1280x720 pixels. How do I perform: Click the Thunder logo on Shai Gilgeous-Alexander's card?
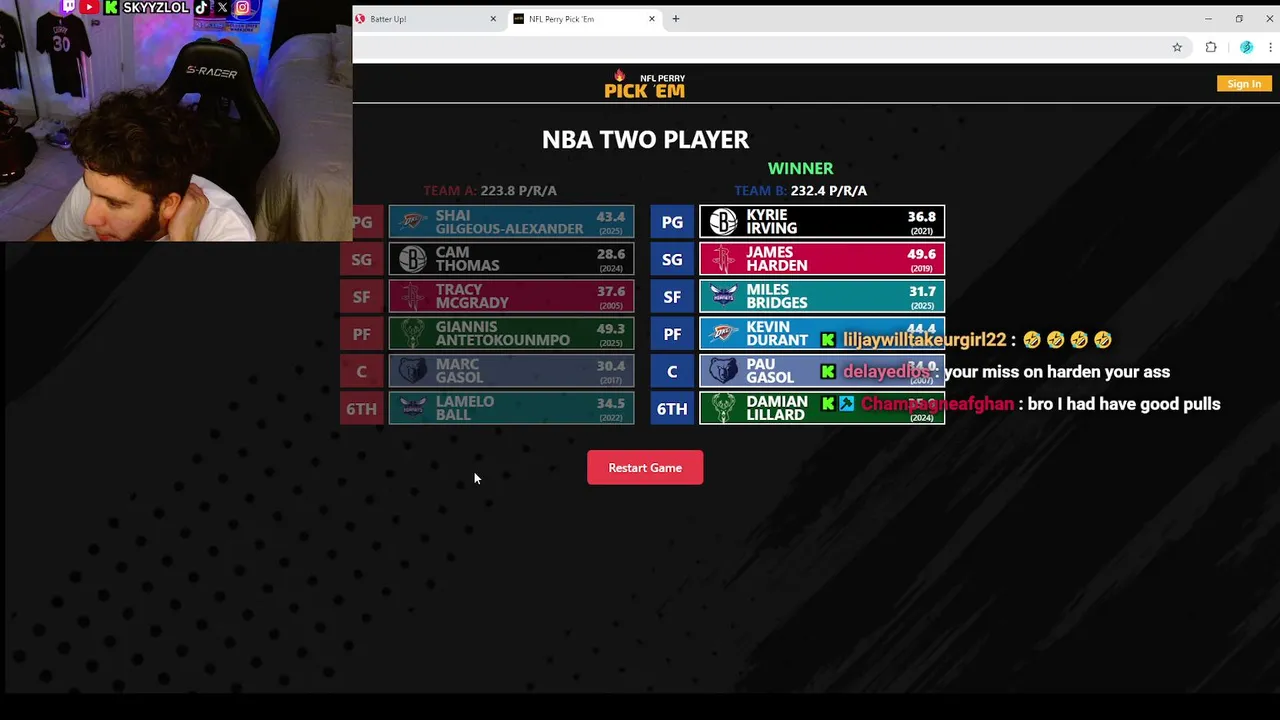[x=412, y=222]
